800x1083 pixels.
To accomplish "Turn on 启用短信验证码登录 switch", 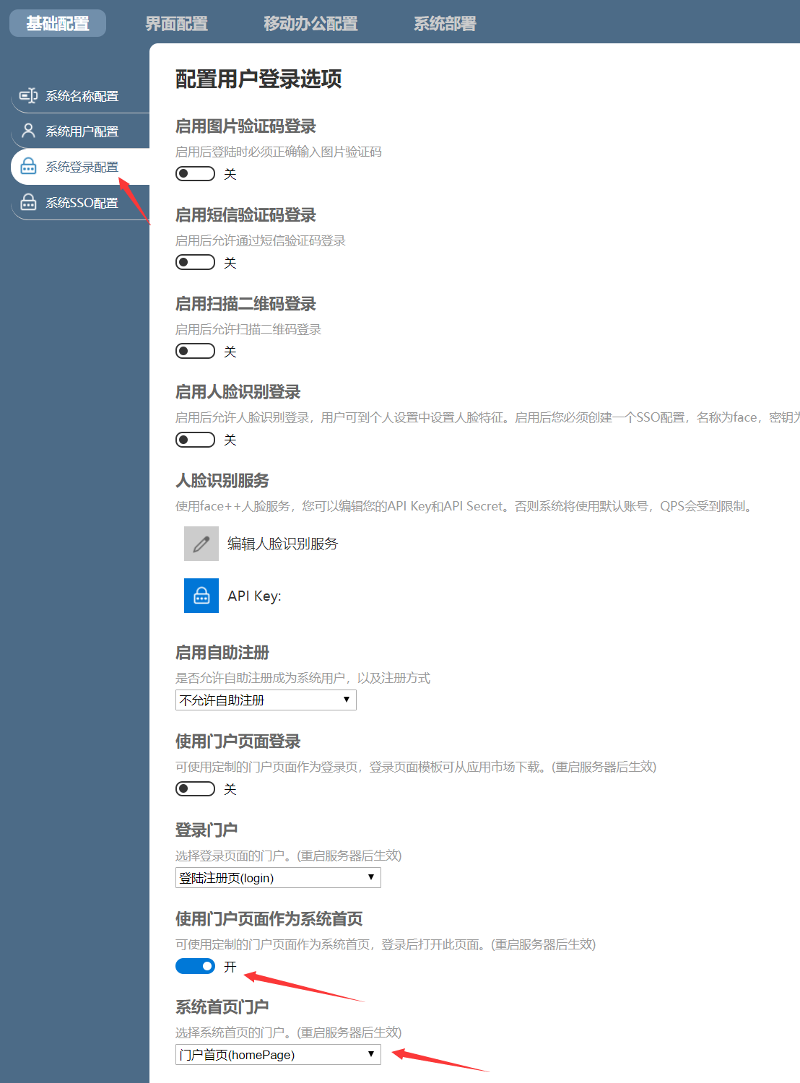I will [x=195, y=263].
